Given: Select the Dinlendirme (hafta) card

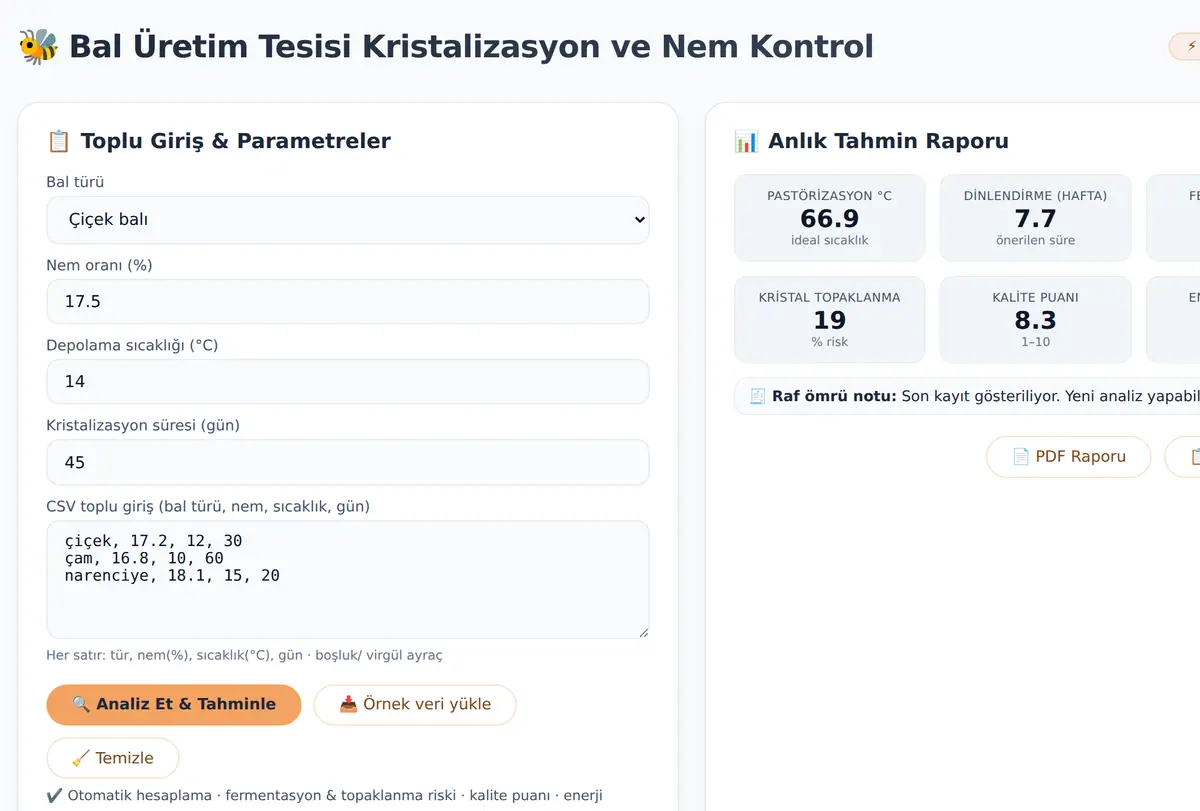Looking at the screenshot, I should pos(1035,218).
